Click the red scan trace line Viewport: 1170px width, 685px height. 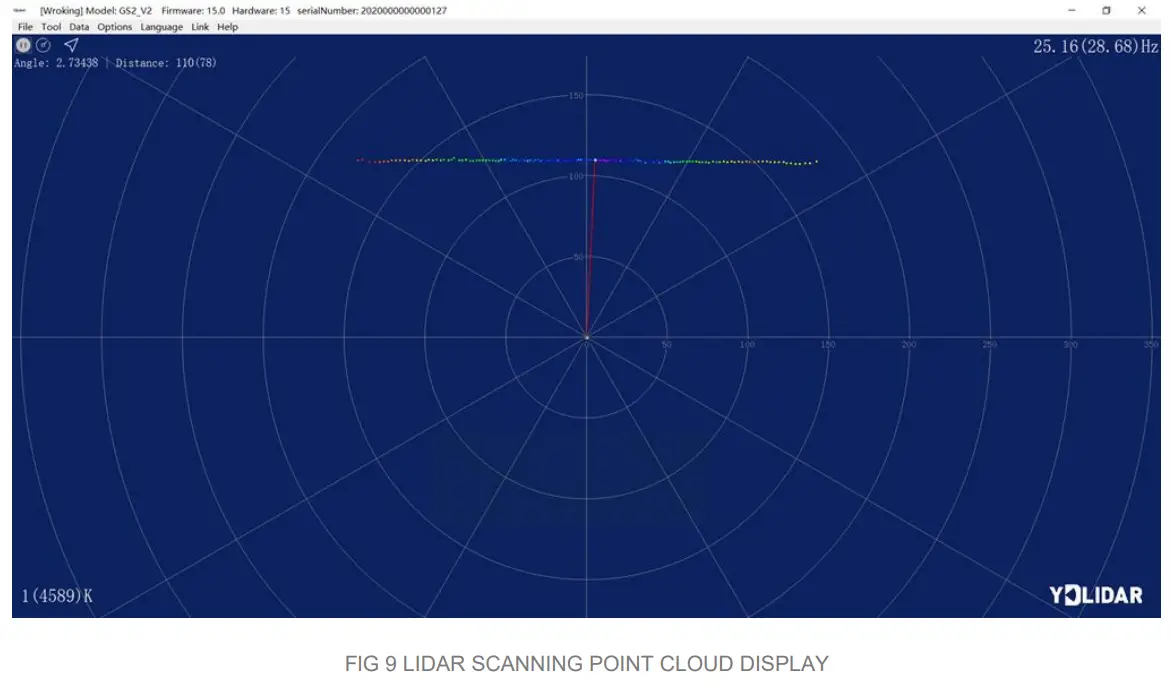tap(590, 250)
